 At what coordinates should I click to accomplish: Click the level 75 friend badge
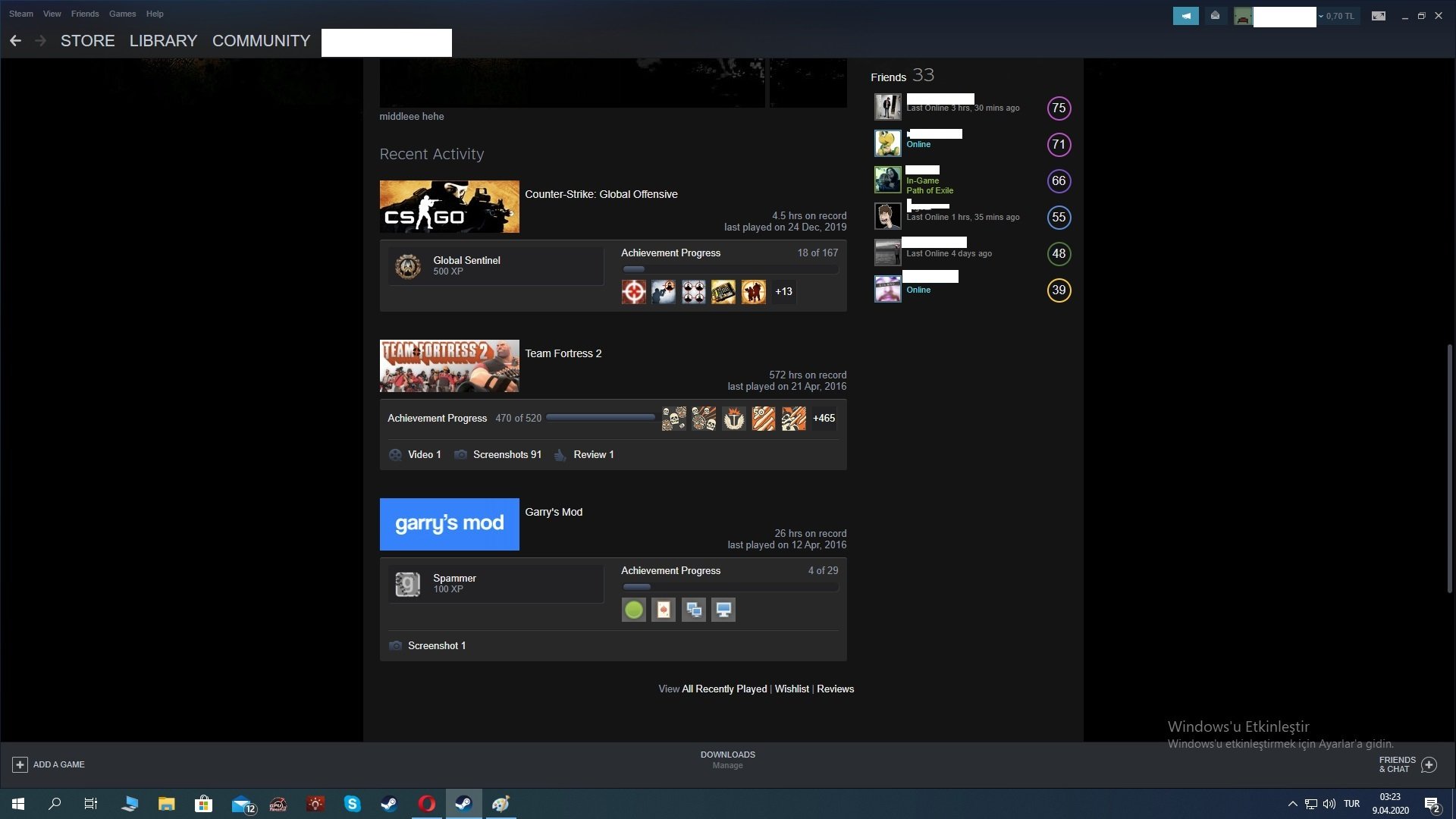tap(1059, 108)
